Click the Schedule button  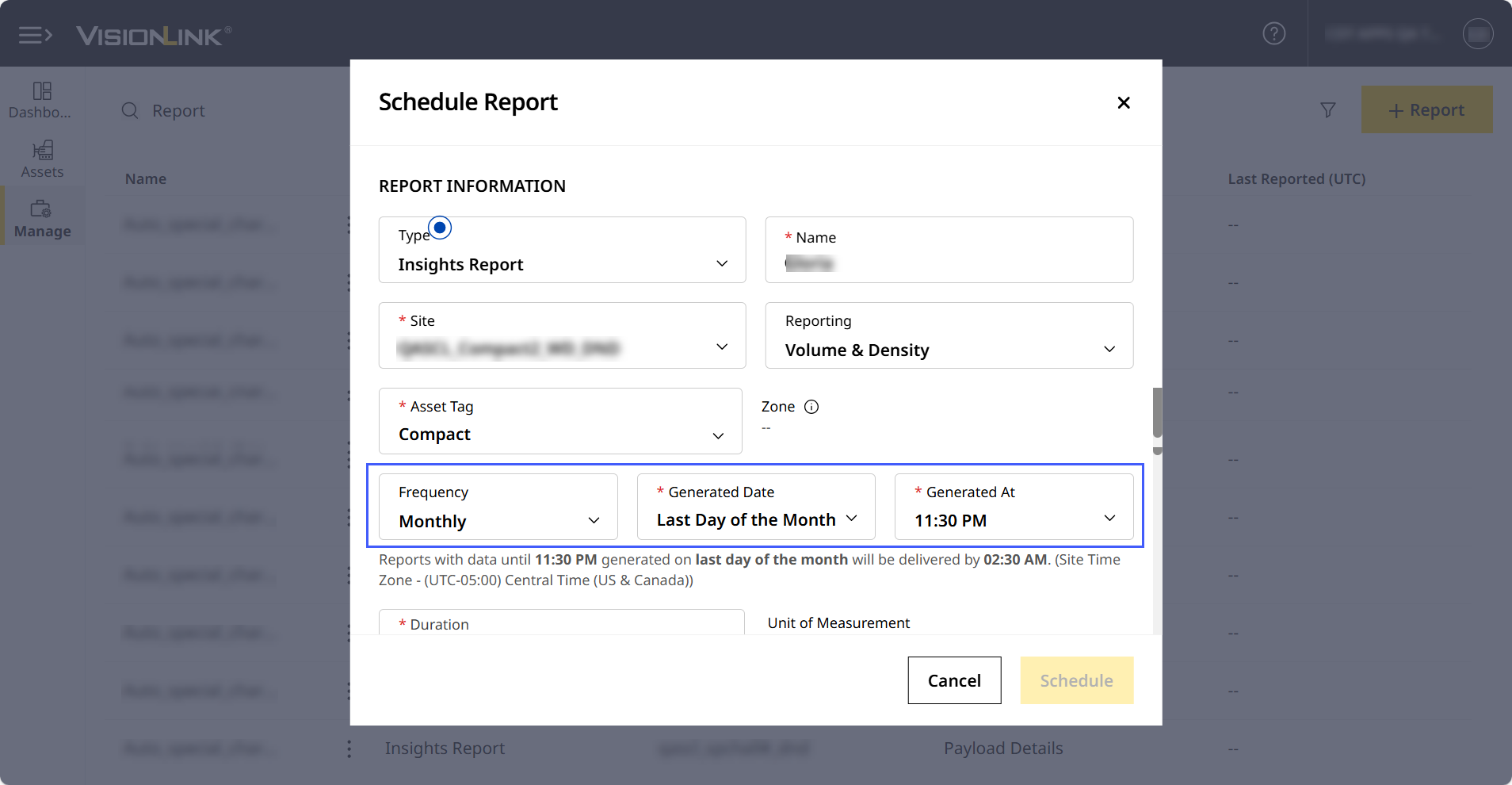point(1076,680)
